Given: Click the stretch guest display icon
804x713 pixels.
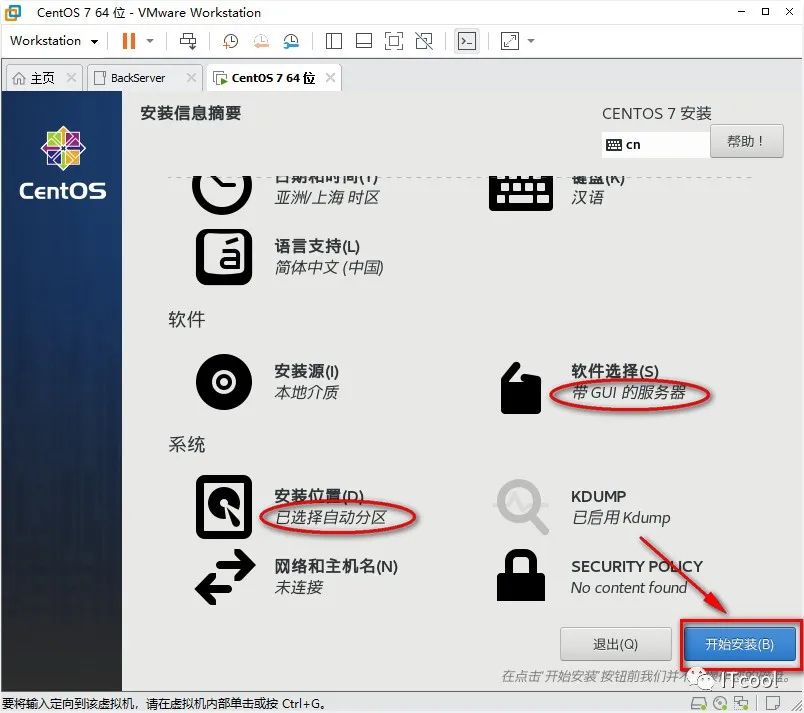Looking at the screenshot, I should point(510,40).
